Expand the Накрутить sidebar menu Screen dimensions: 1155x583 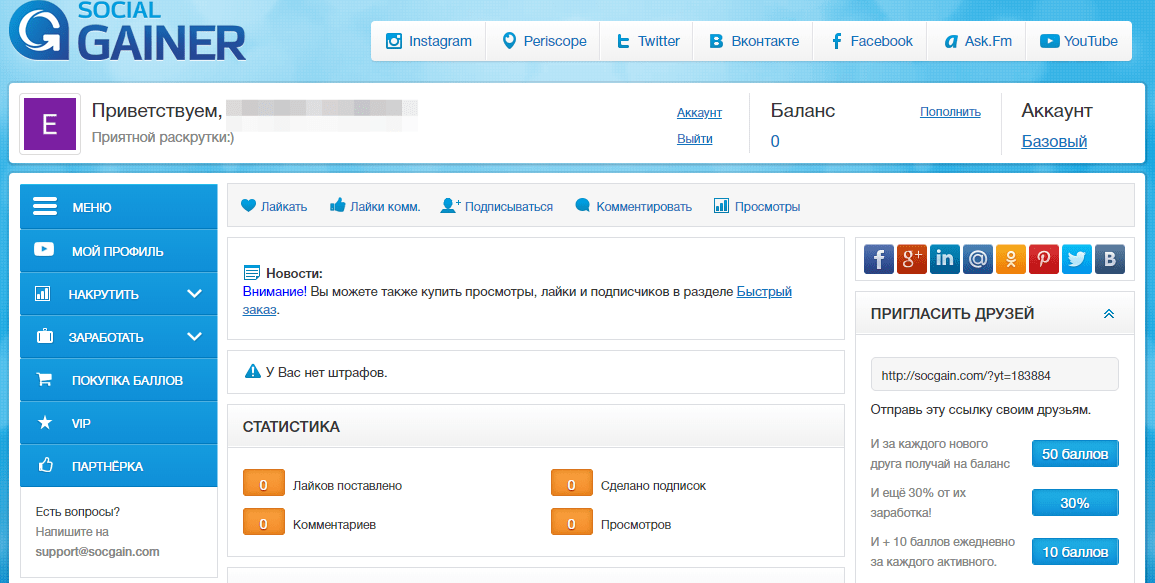click(119, 294)
